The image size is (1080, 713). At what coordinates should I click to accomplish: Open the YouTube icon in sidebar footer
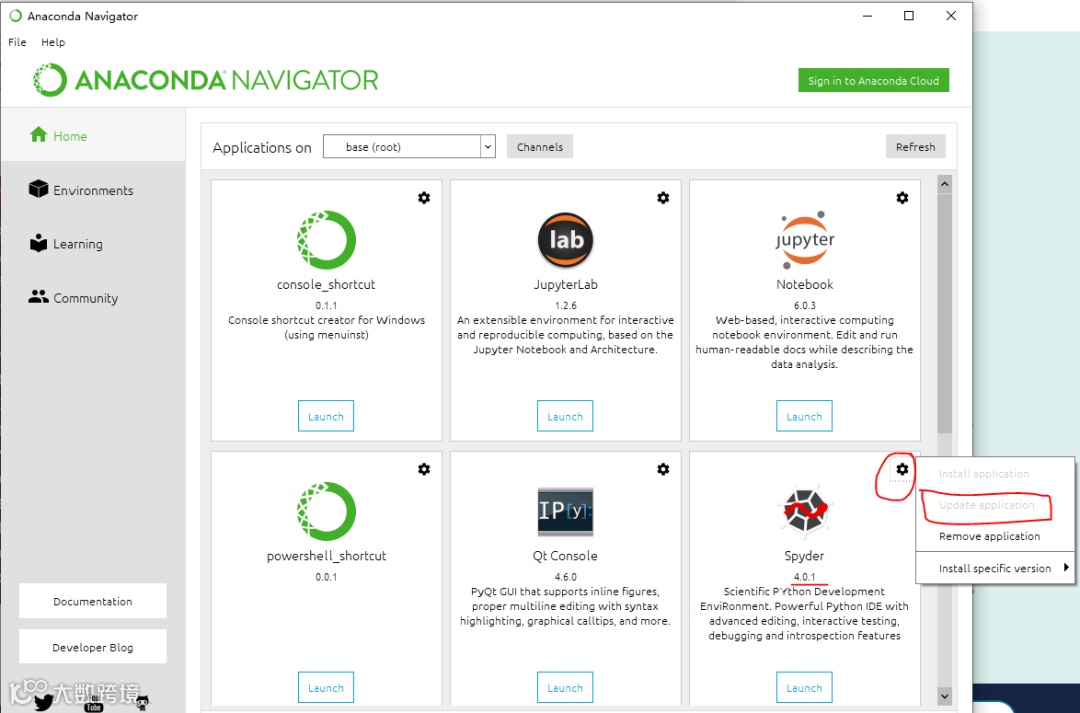(x=93, y=703)
